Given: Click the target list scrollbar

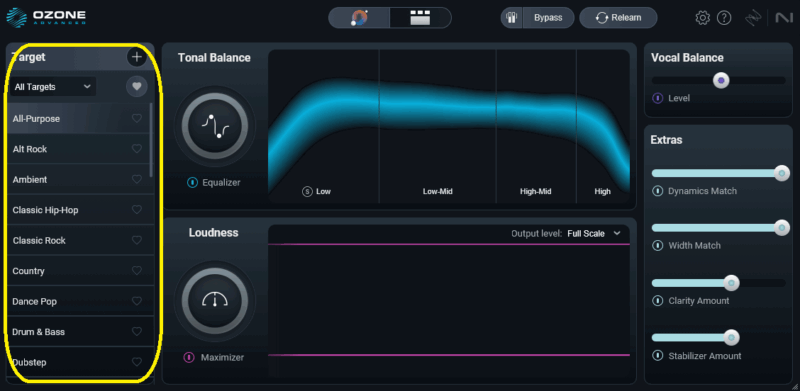Looking at the screenshot, I should click(x=151, y=140).
